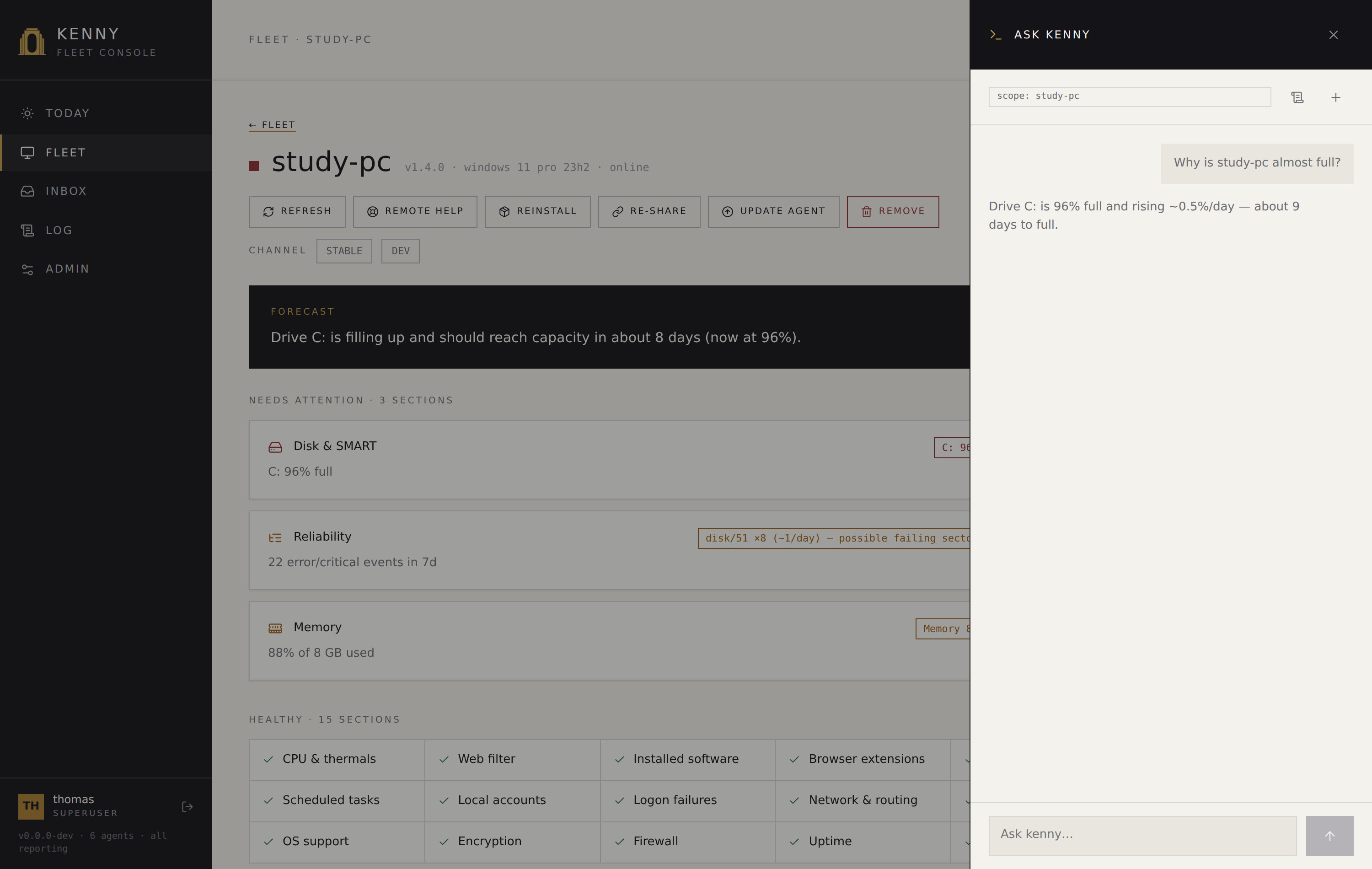Click the send arrow button
Image resolution: width=1372 pixels, height=869 pixels.
tap(1329, 835)
